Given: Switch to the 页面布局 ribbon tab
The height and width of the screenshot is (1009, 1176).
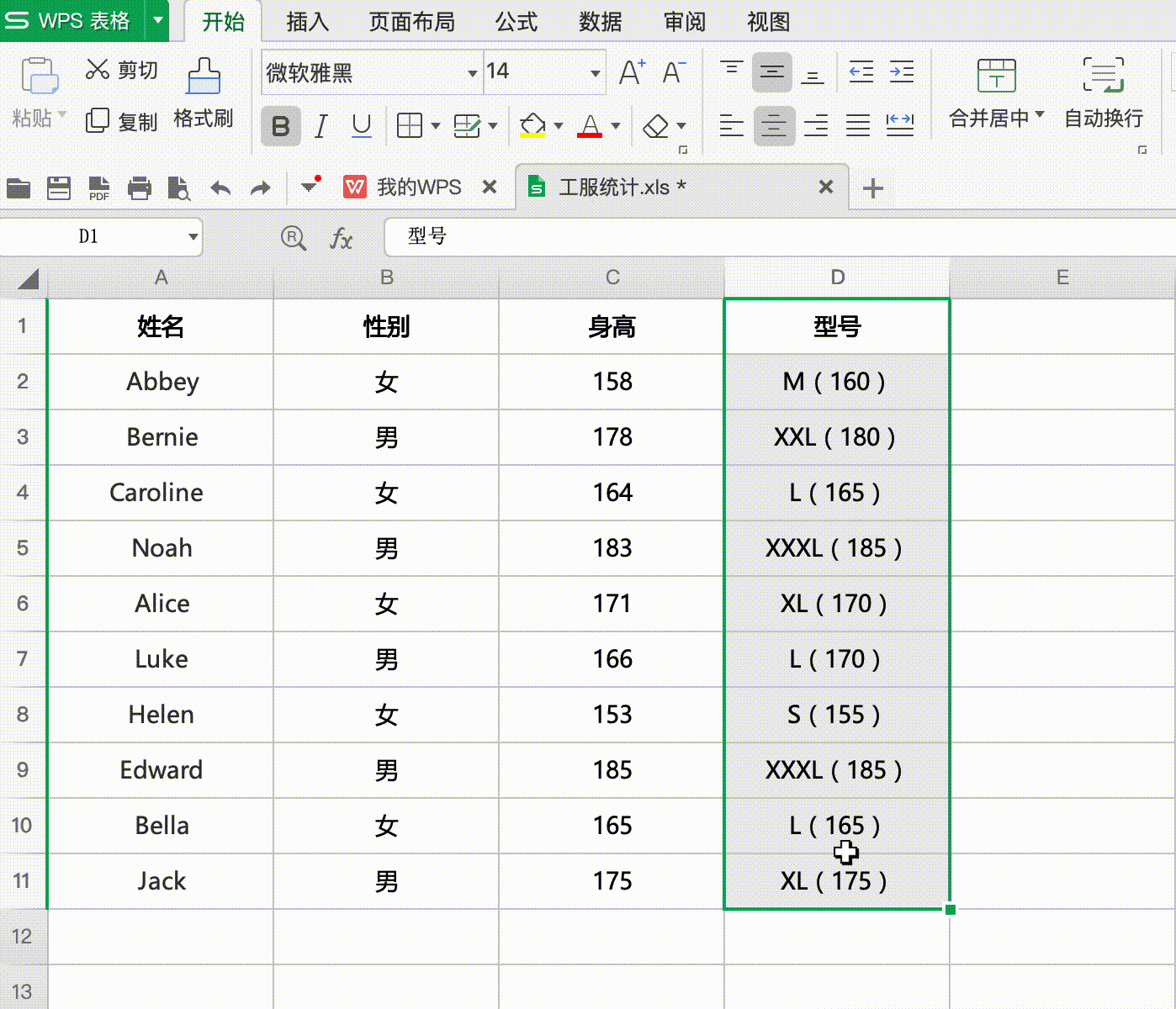Looking at the screenshot, I should [412, 22].
